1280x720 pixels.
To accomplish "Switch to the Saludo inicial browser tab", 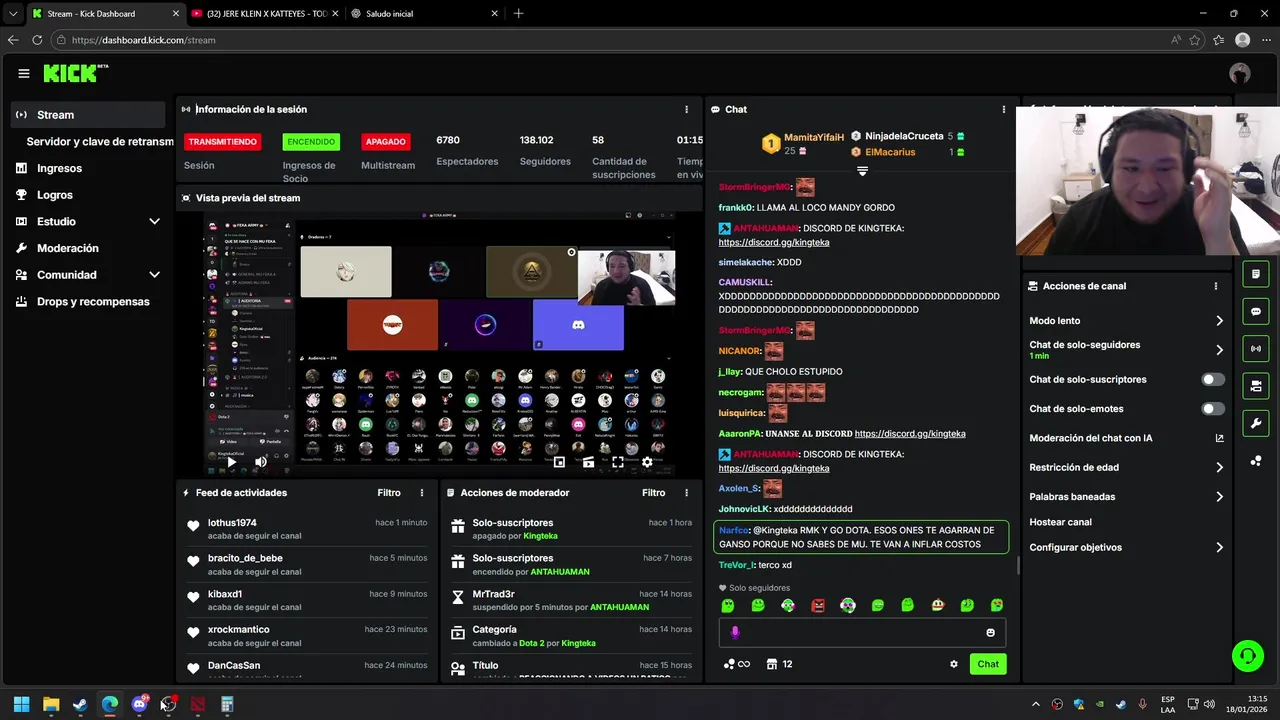I will (423, 14).
